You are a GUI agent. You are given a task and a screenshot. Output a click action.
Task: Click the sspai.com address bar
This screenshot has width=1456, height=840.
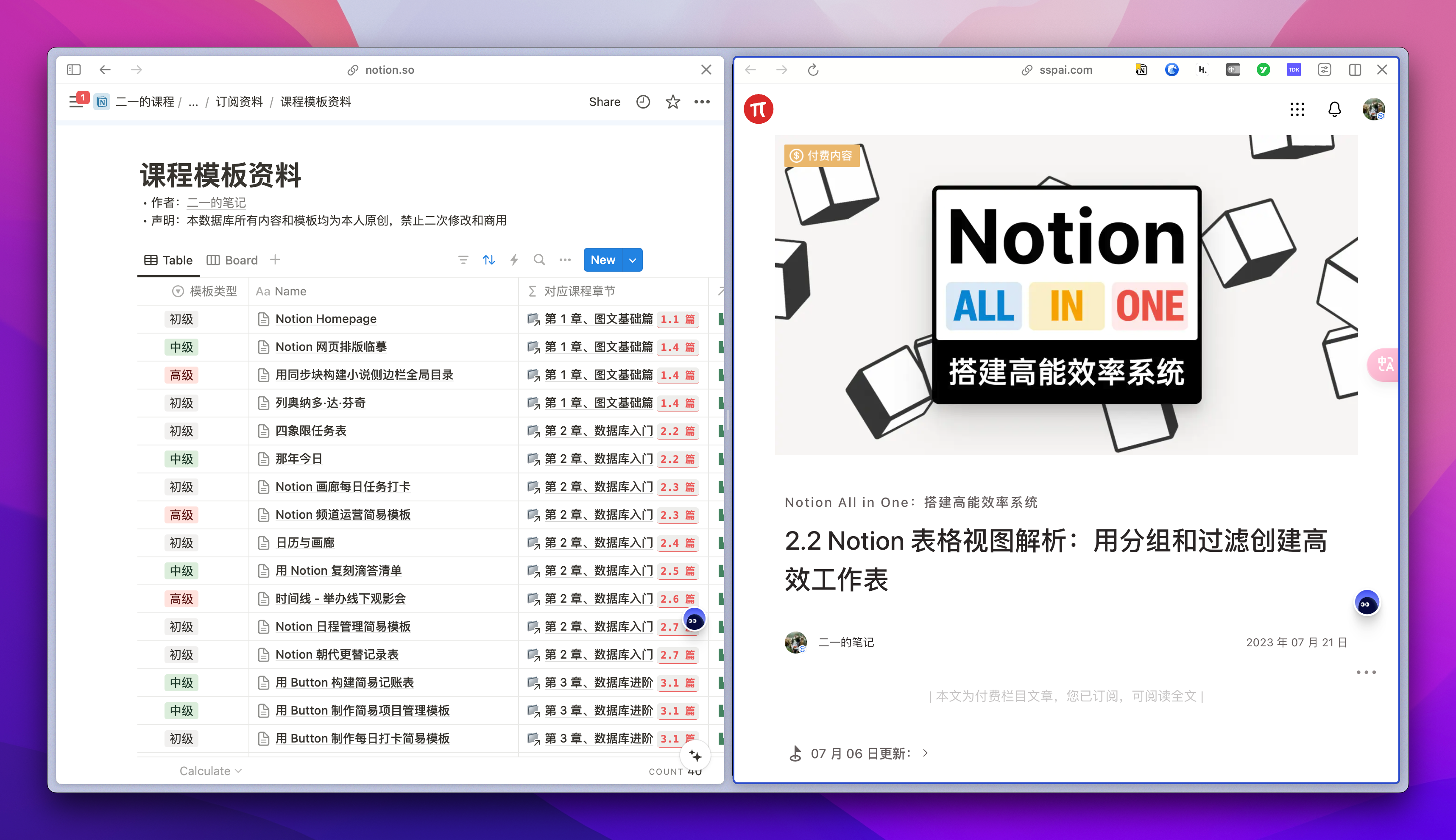pos(1057,70)
